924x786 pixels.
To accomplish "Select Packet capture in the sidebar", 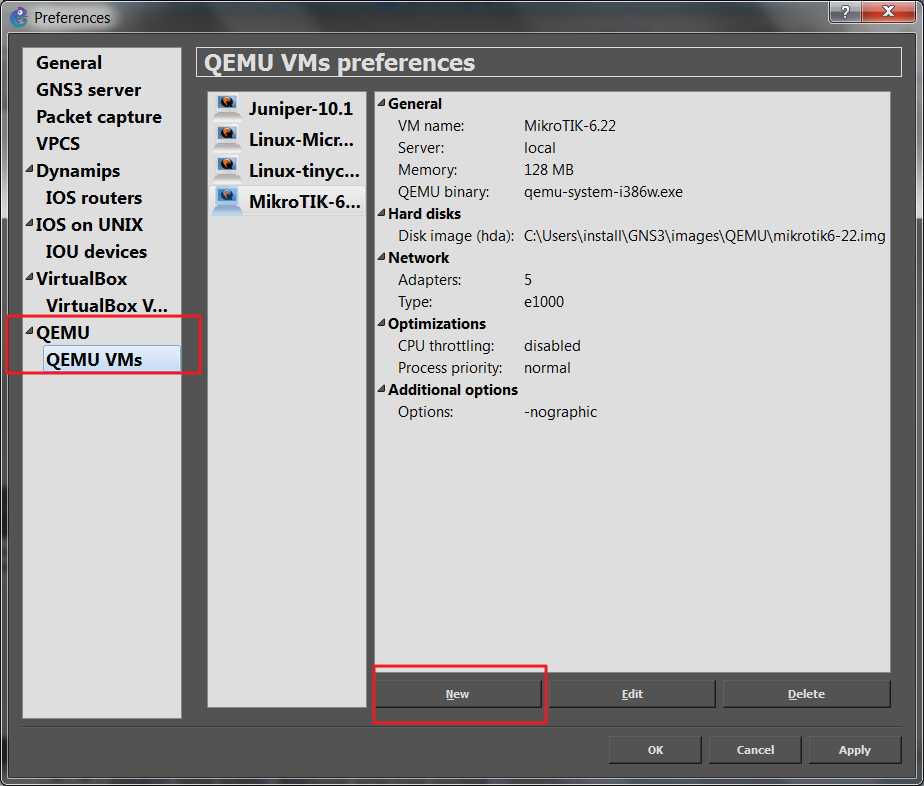I will pyautogui.click(x=99, y=117).
